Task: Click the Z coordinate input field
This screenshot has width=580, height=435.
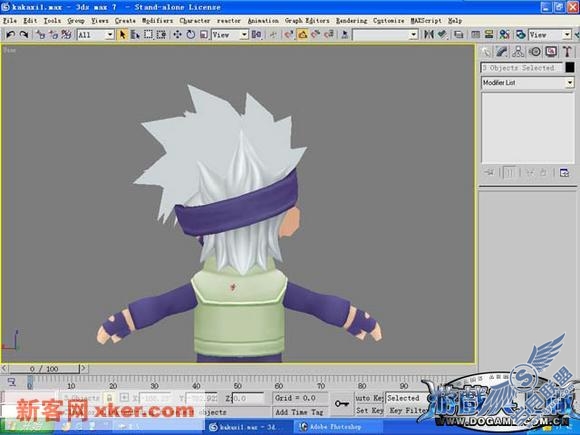Action: pyautogui.click(x=248, y=398)
